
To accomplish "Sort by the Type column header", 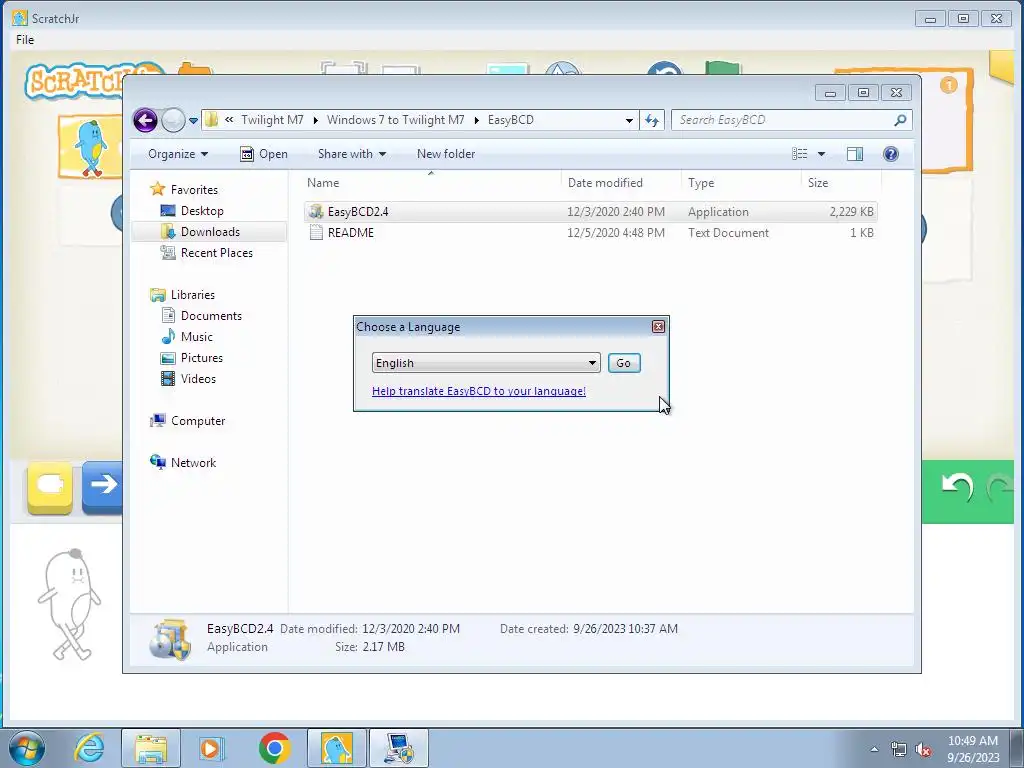I will pos(741,183).
